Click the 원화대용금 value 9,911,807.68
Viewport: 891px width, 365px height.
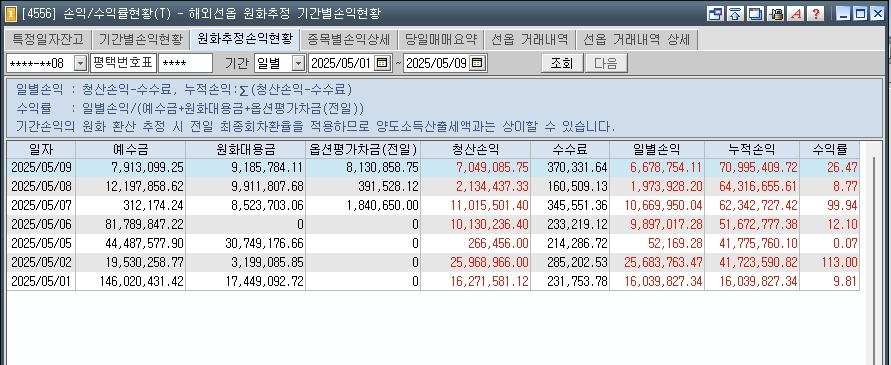tap(268, 186)
